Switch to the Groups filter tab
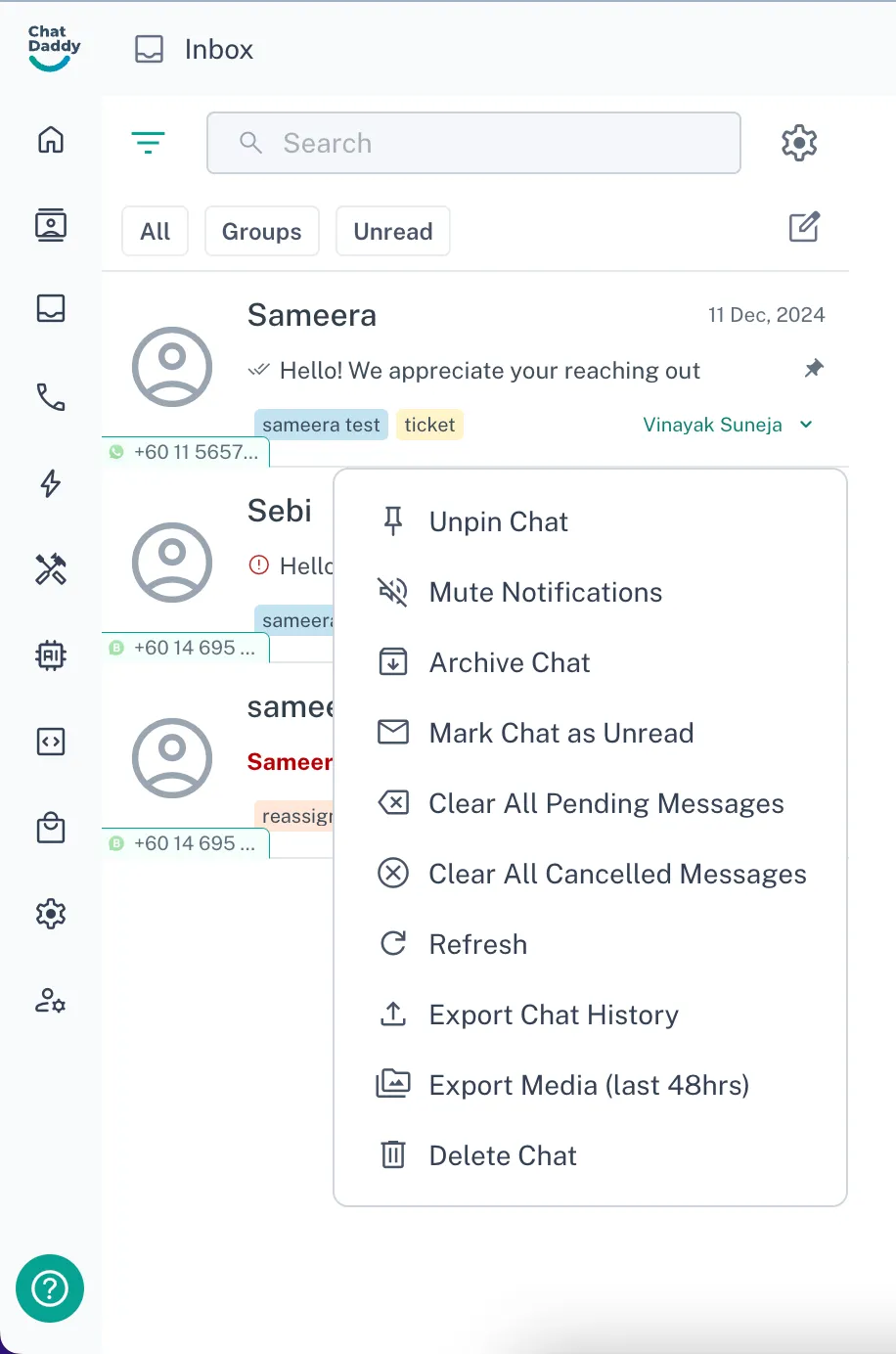 pyautogui.click(x=261, y=231)
